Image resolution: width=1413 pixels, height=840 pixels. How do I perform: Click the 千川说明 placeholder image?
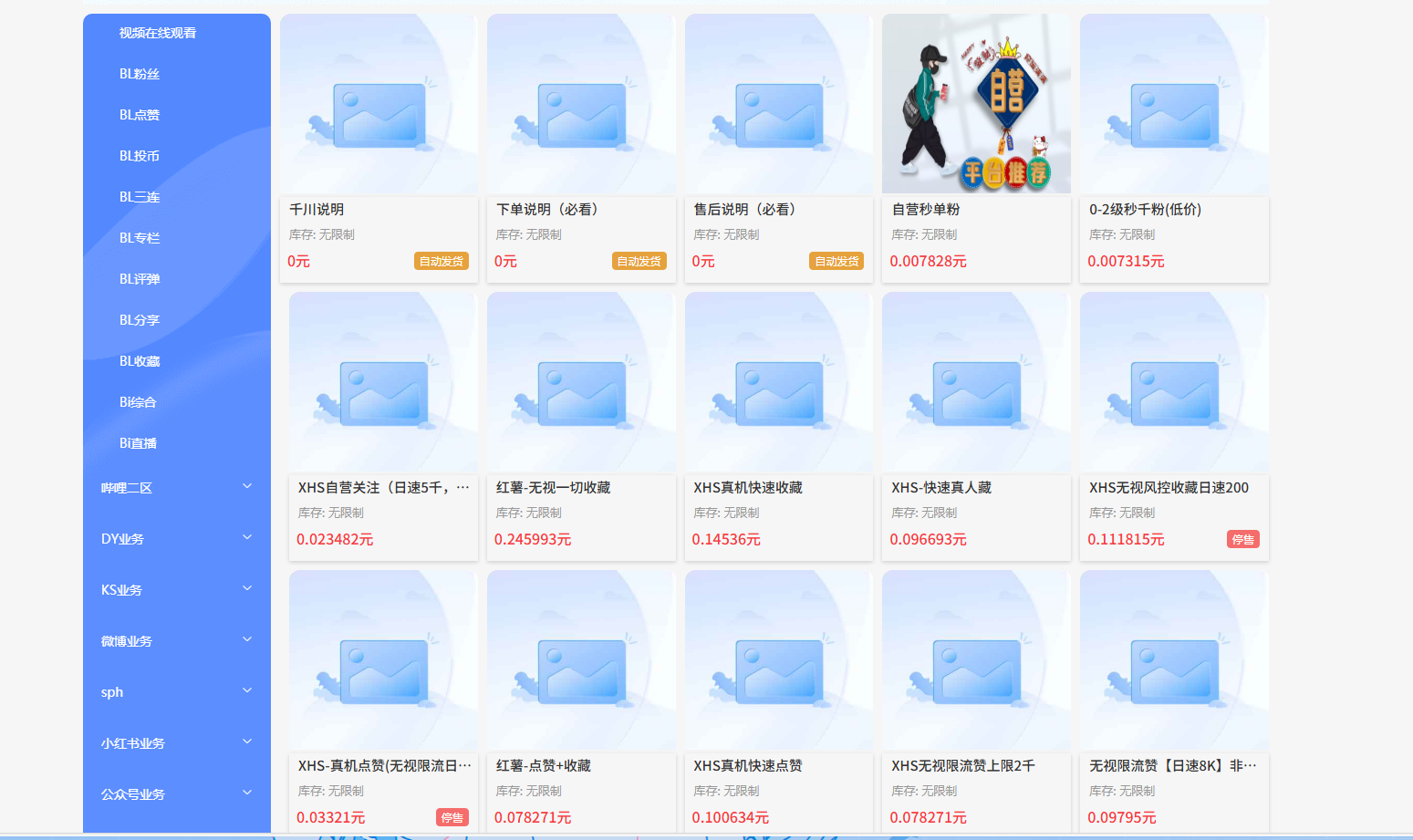tap(379, 103)
